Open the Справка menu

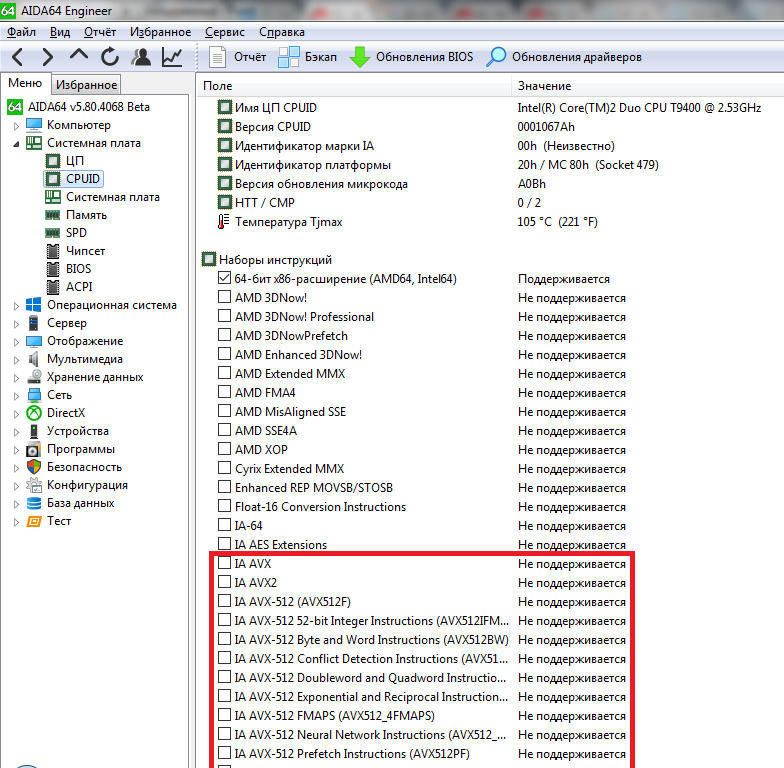(x=282, y=32)
